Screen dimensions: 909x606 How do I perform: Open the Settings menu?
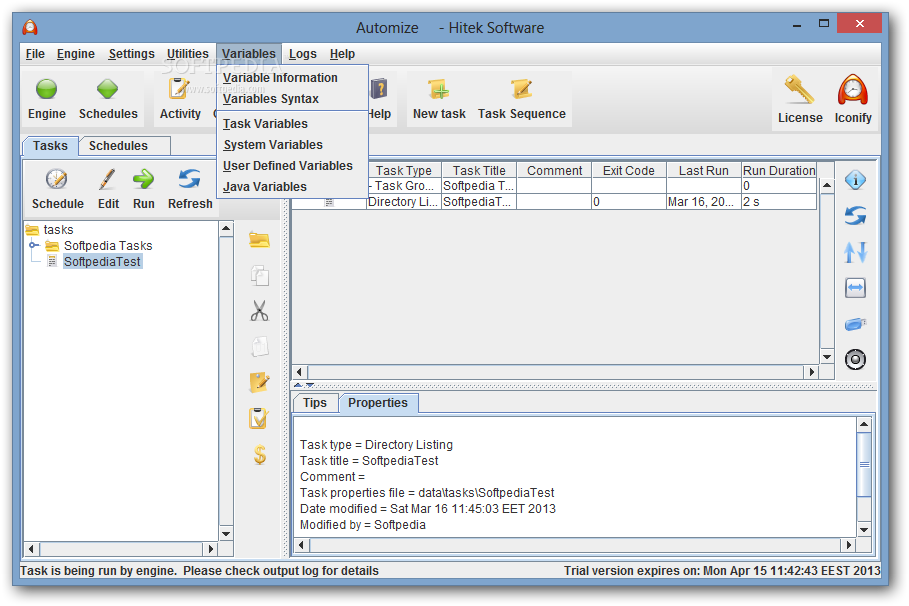(132, 54)
